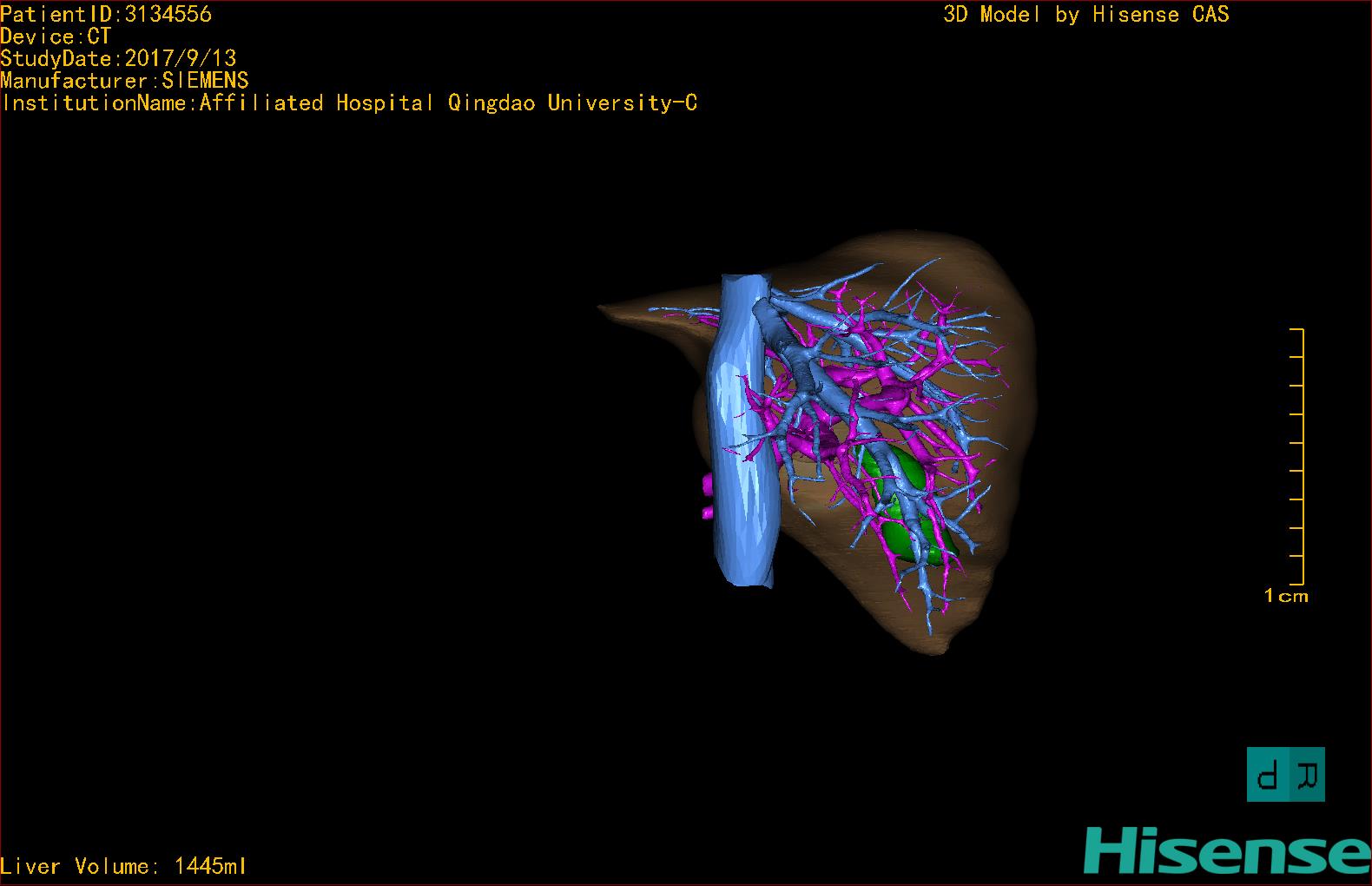Click the P face of the orientation cube

(1268, 774)
